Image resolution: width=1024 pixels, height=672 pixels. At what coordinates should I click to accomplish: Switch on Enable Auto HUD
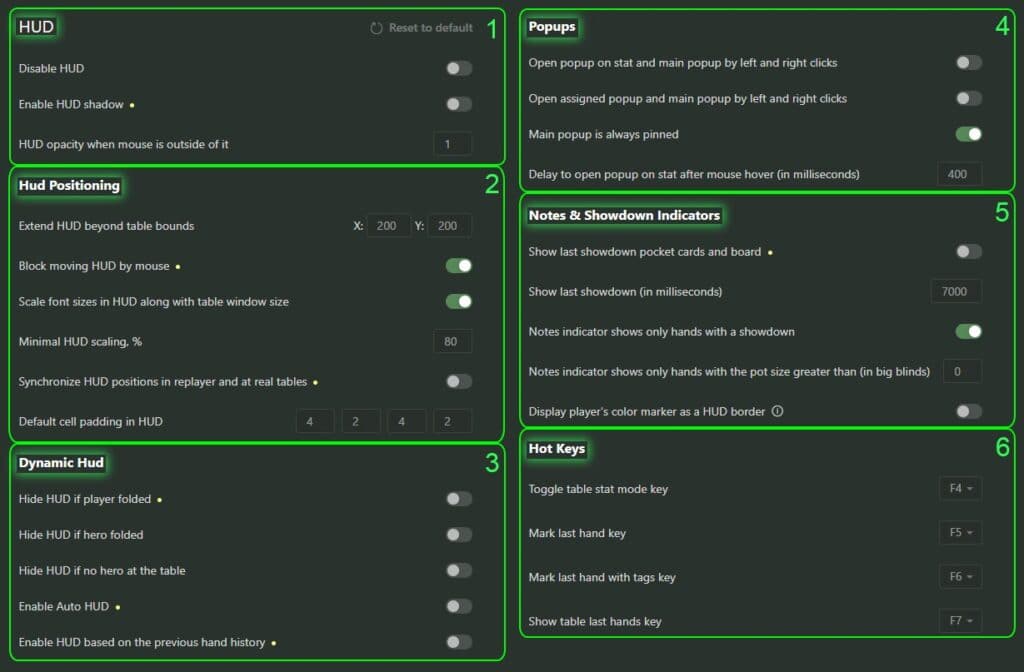[x=459, y=606]
